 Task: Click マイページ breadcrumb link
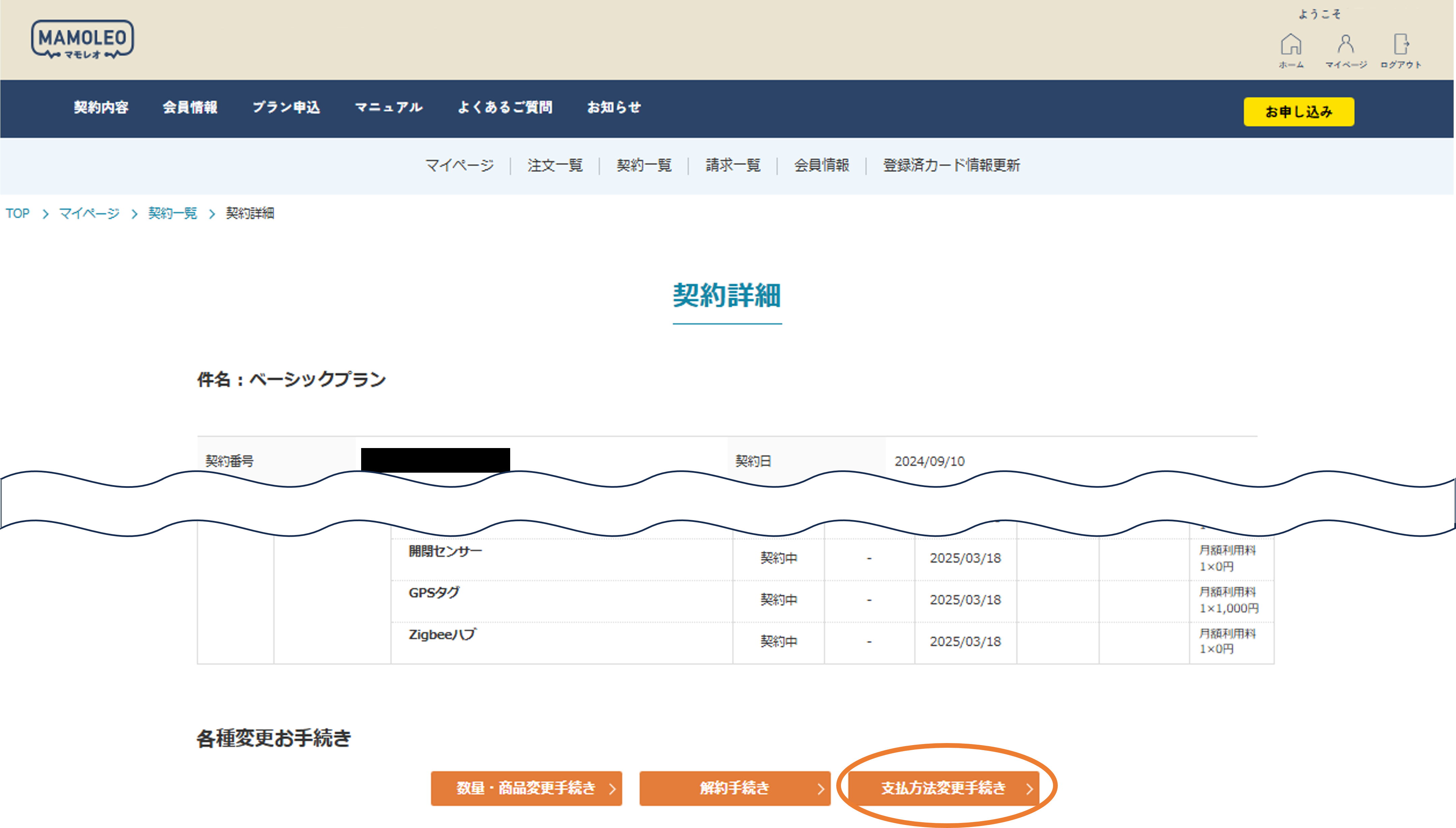(x=89, y=213)
